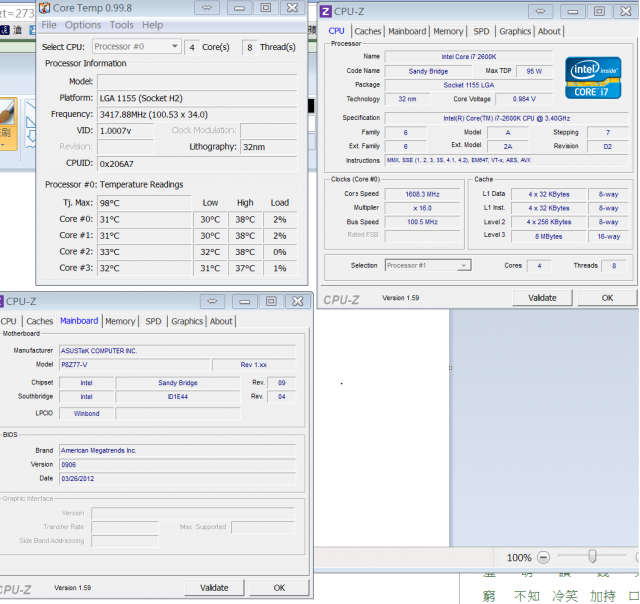Select Mainboard tab in lower CPU-Z window
The height and width of the screenshot is (604, 640).
click(79, 321)
